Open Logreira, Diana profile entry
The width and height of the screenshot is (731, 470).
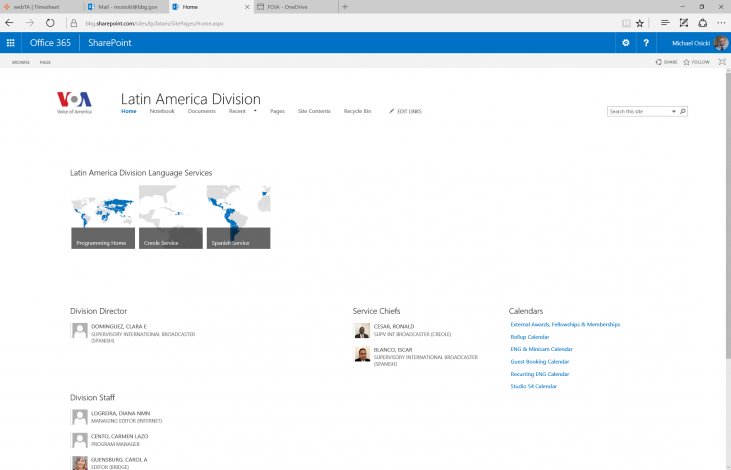120,414
